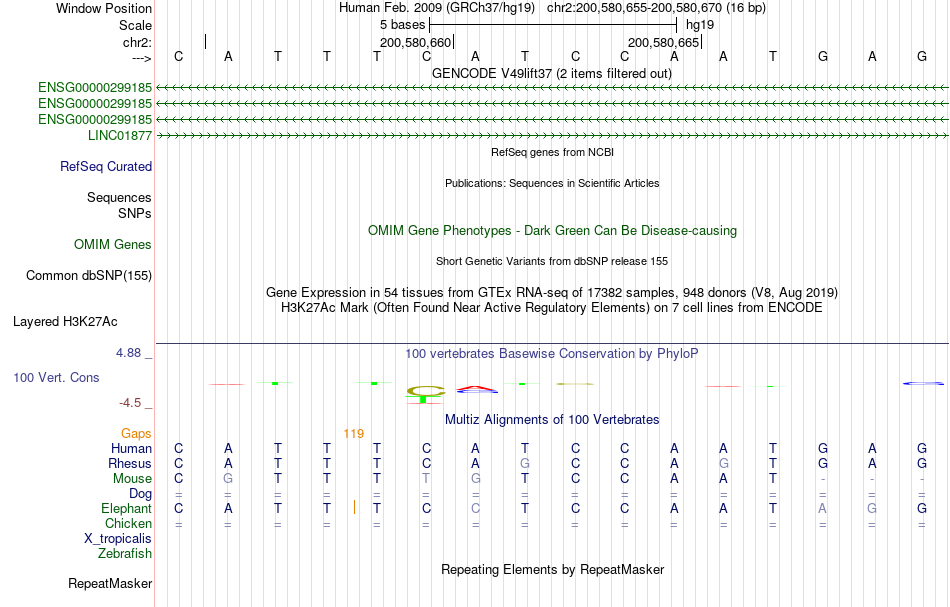Click the 200,580,660 coordinate label
Viewport: 950px width, 607px height.
416,42
